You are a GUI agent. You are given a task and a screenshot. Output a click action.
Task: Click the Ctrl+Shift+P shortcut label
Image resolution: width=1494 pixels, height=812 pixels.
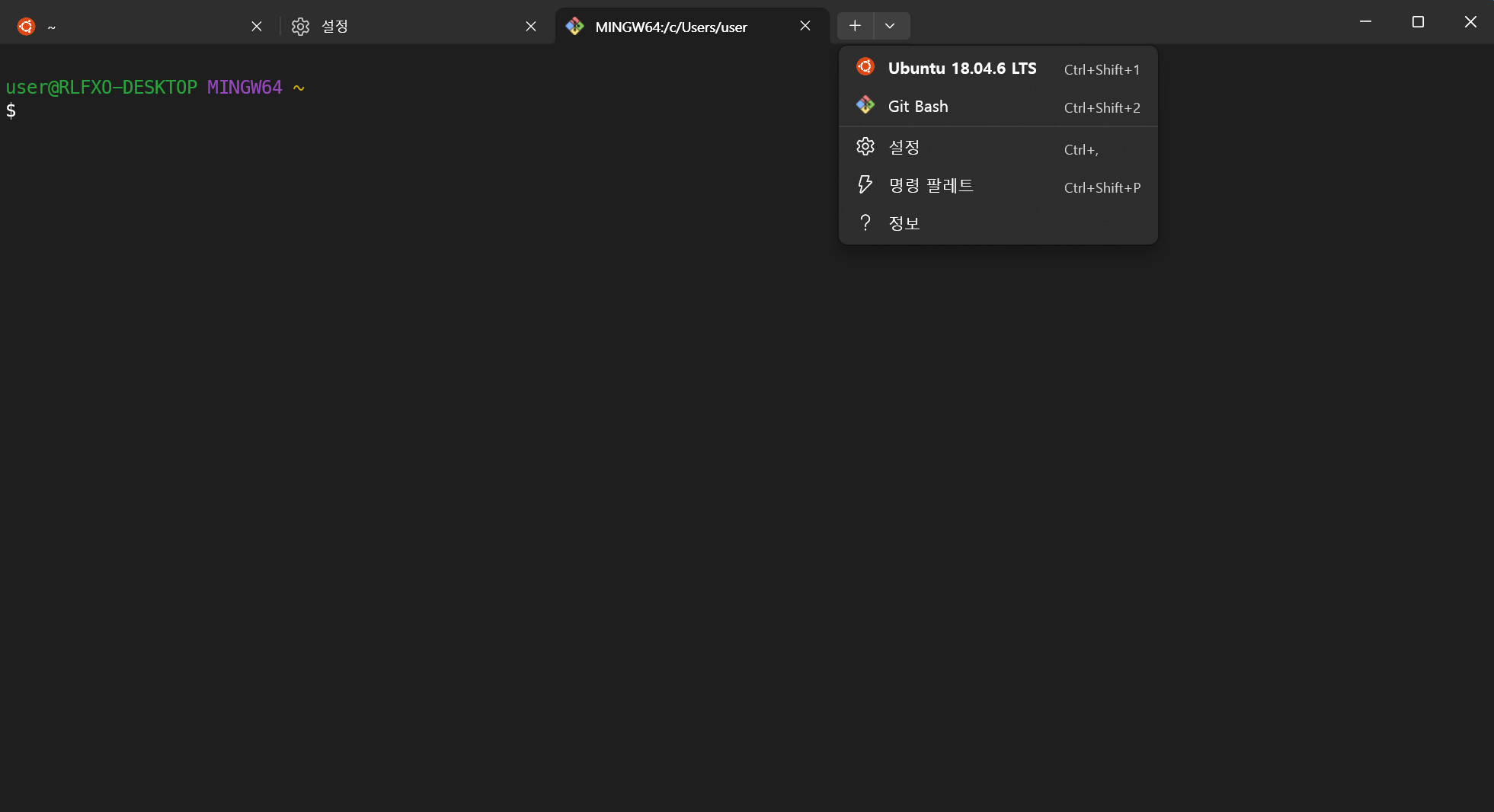pyautogui.click(x=1102, y=187)
